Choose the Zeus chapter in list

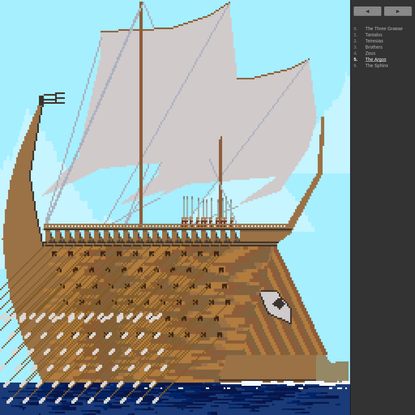tap(370, 53)
